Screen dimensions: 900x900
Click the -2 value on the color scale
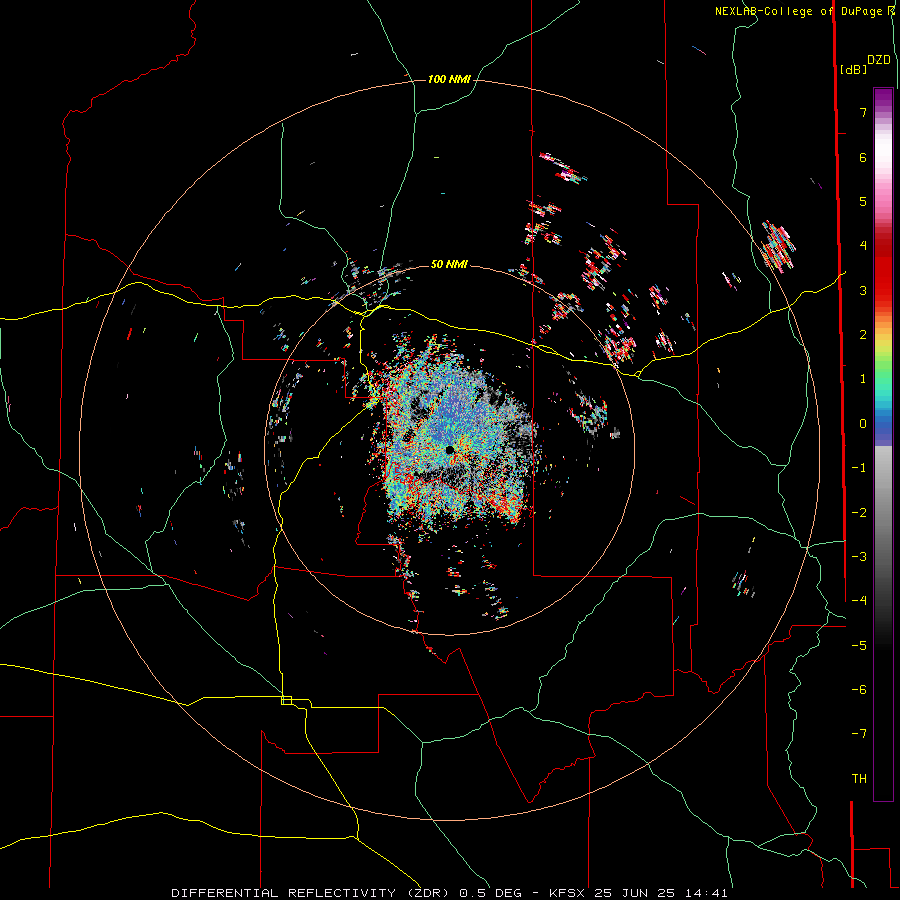coord(859,512)
